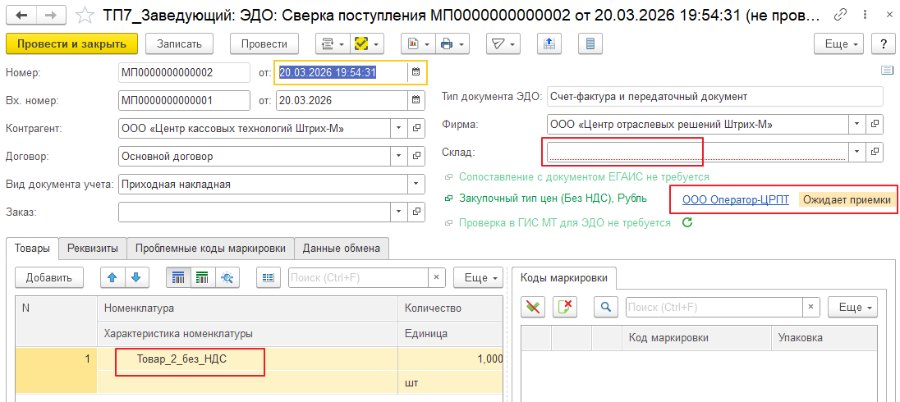This screenshot has width=900, height=402.
Task: Click the Добавить button
Action: tap(49, 277)
